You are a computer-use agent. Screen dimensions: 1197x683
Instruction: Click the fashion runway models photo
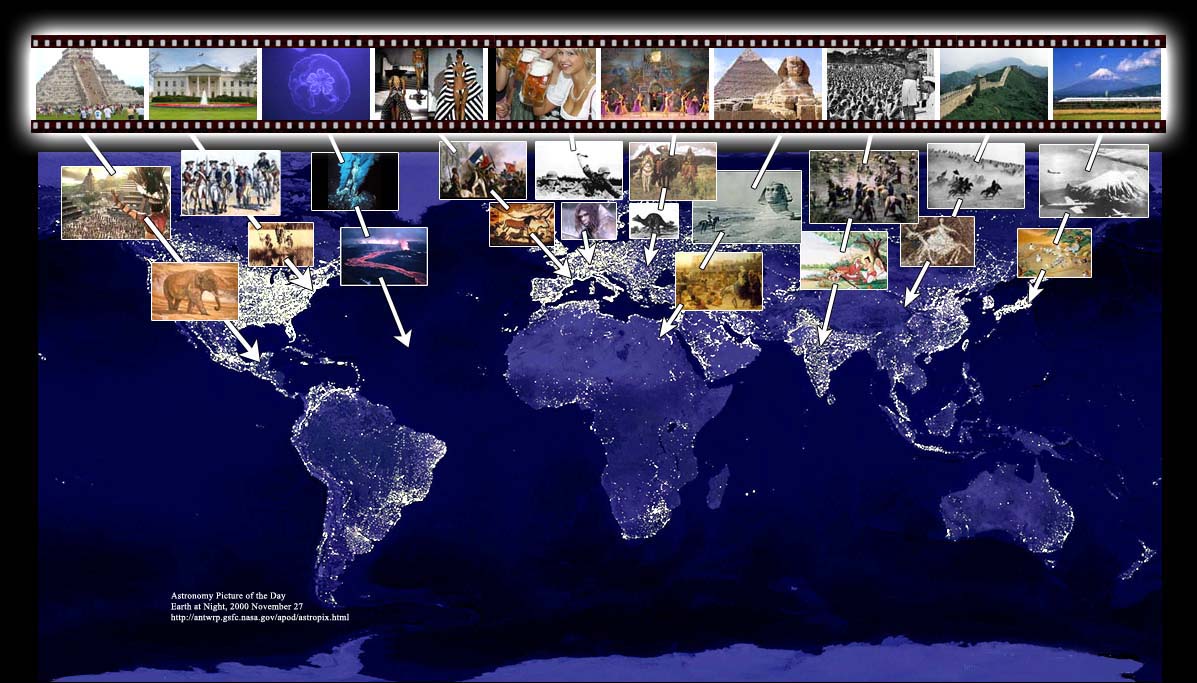tap(428, 83)
